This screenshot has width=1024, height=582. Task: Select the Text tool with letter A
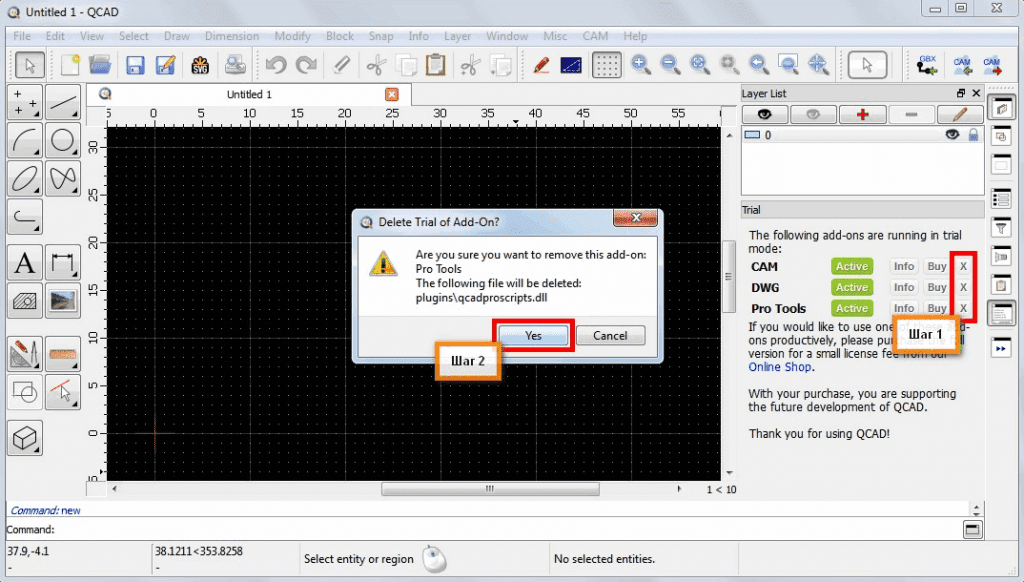(25, 263)
